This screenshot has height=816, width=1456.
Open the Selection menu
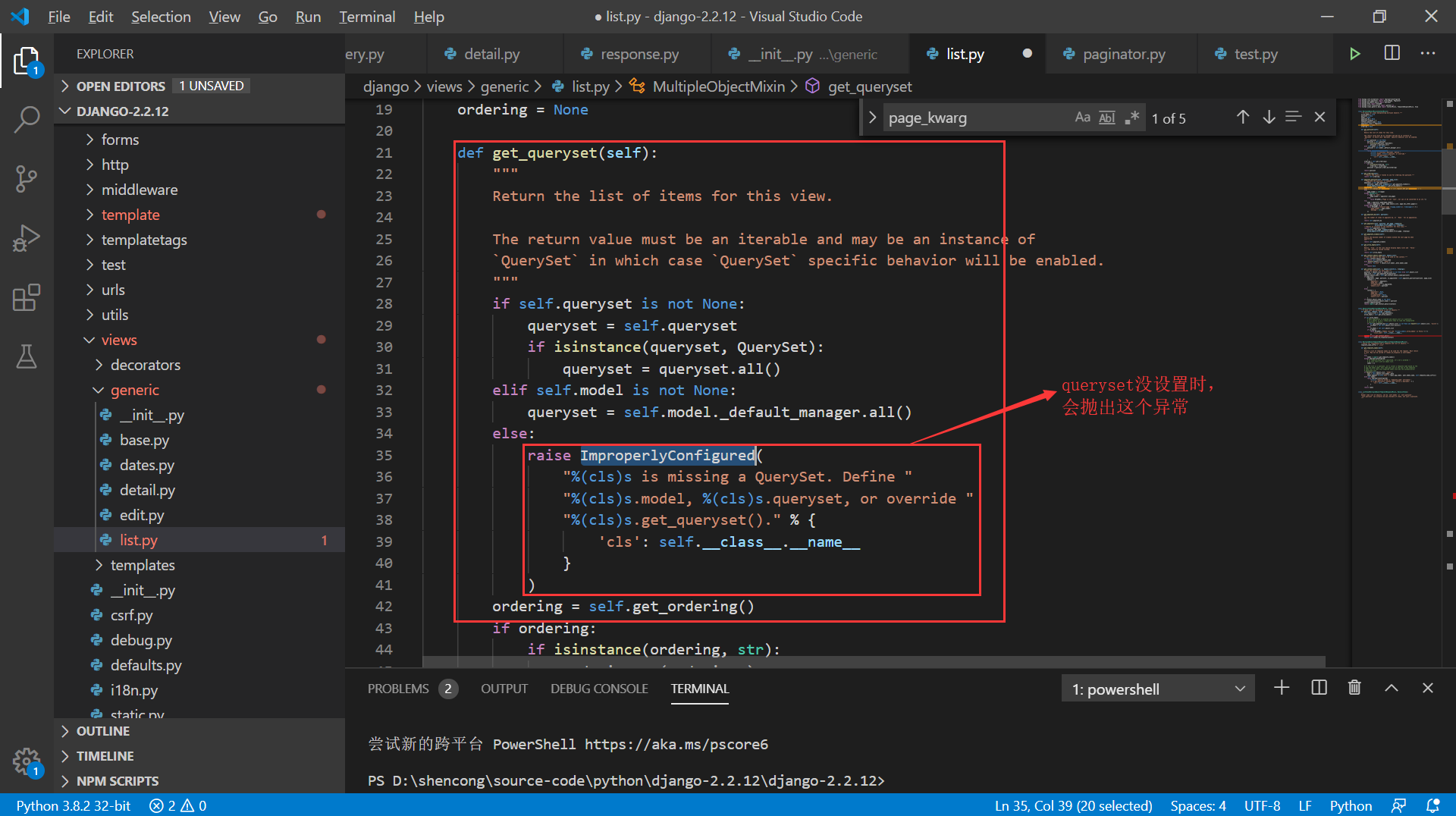click(x=161, y=17)
